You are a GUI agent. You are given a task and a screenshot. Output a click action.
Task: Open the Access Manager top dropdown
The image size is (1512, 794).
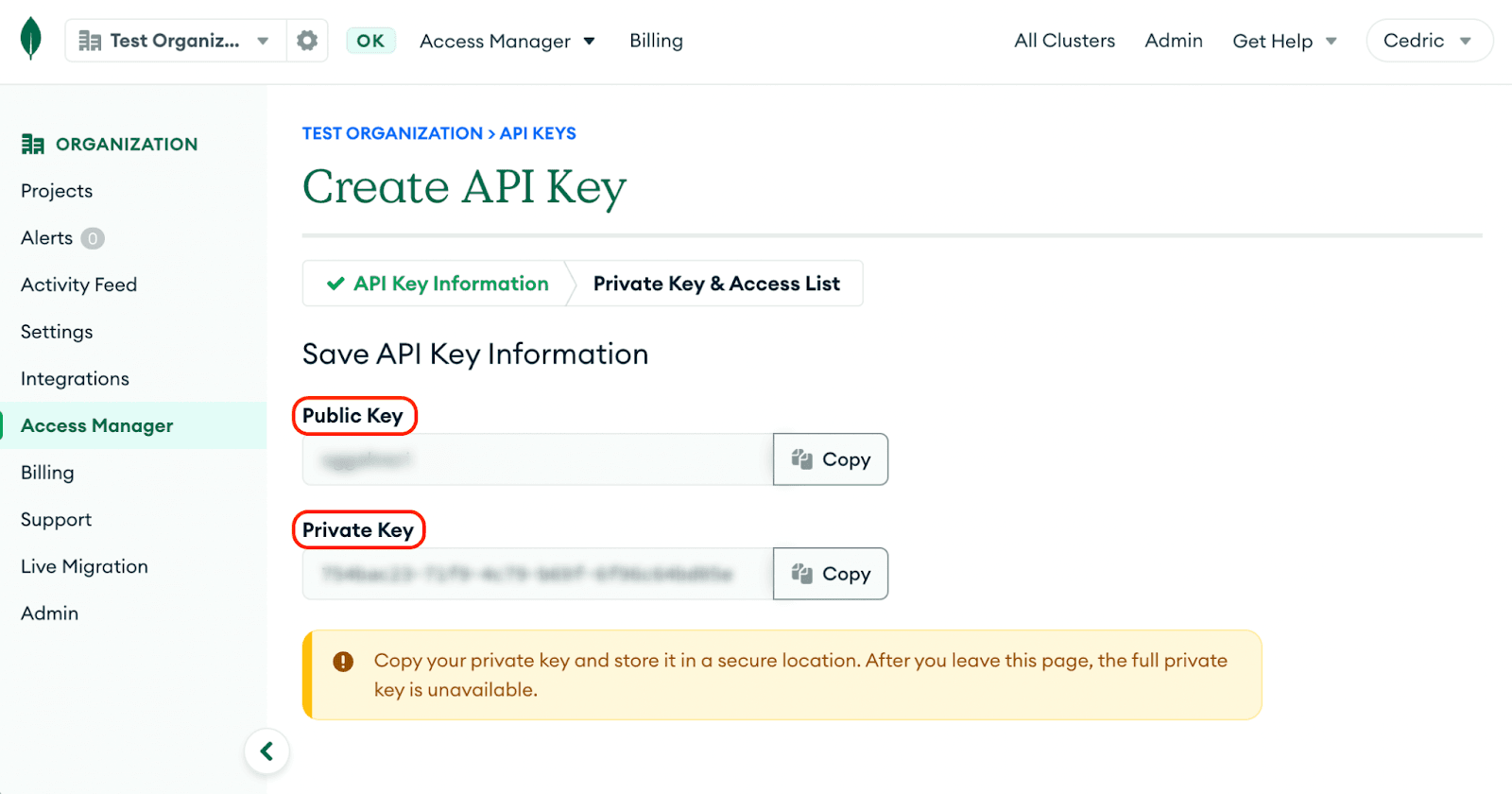(507, 41)
